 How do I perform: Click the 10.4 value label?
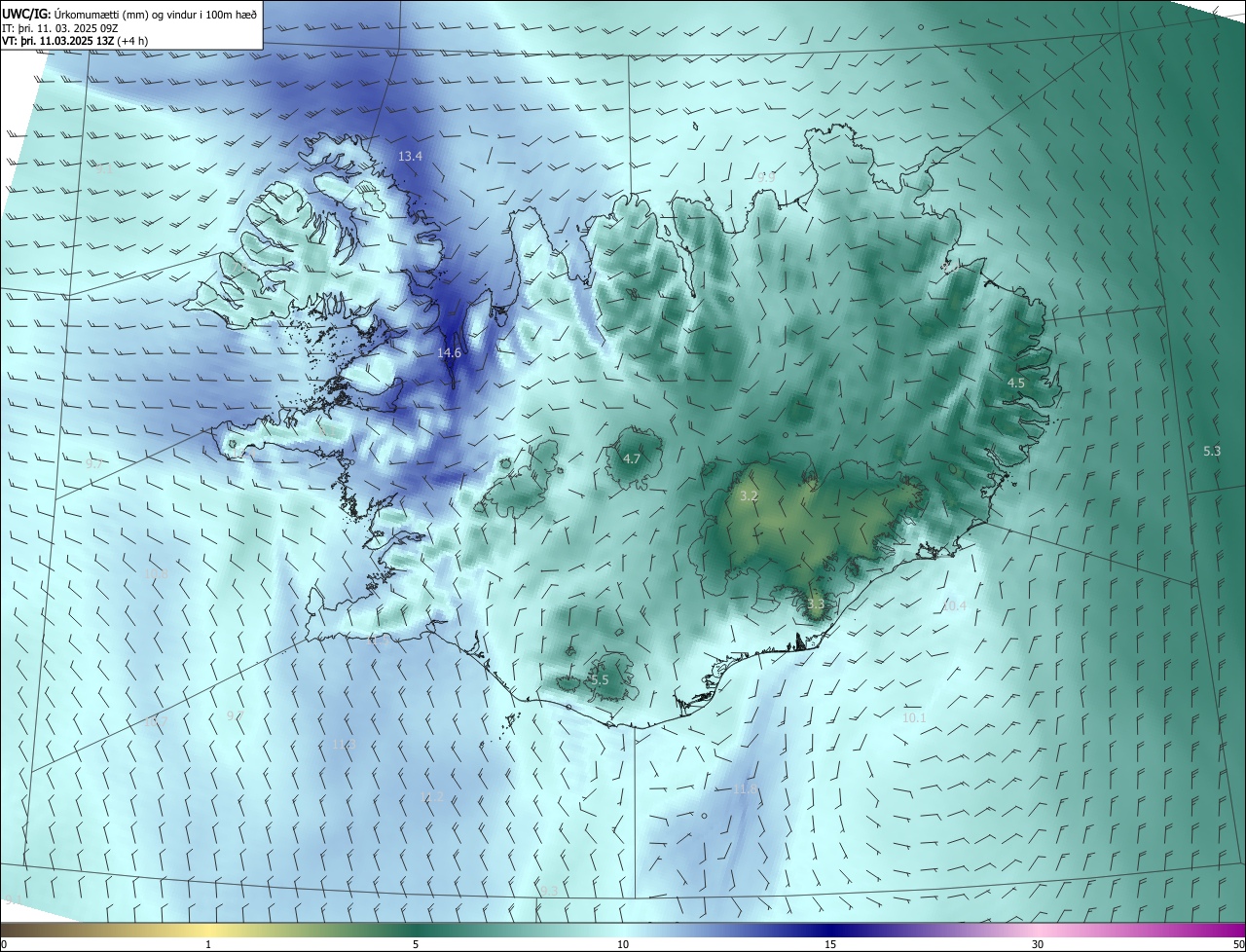click(955, 605)
